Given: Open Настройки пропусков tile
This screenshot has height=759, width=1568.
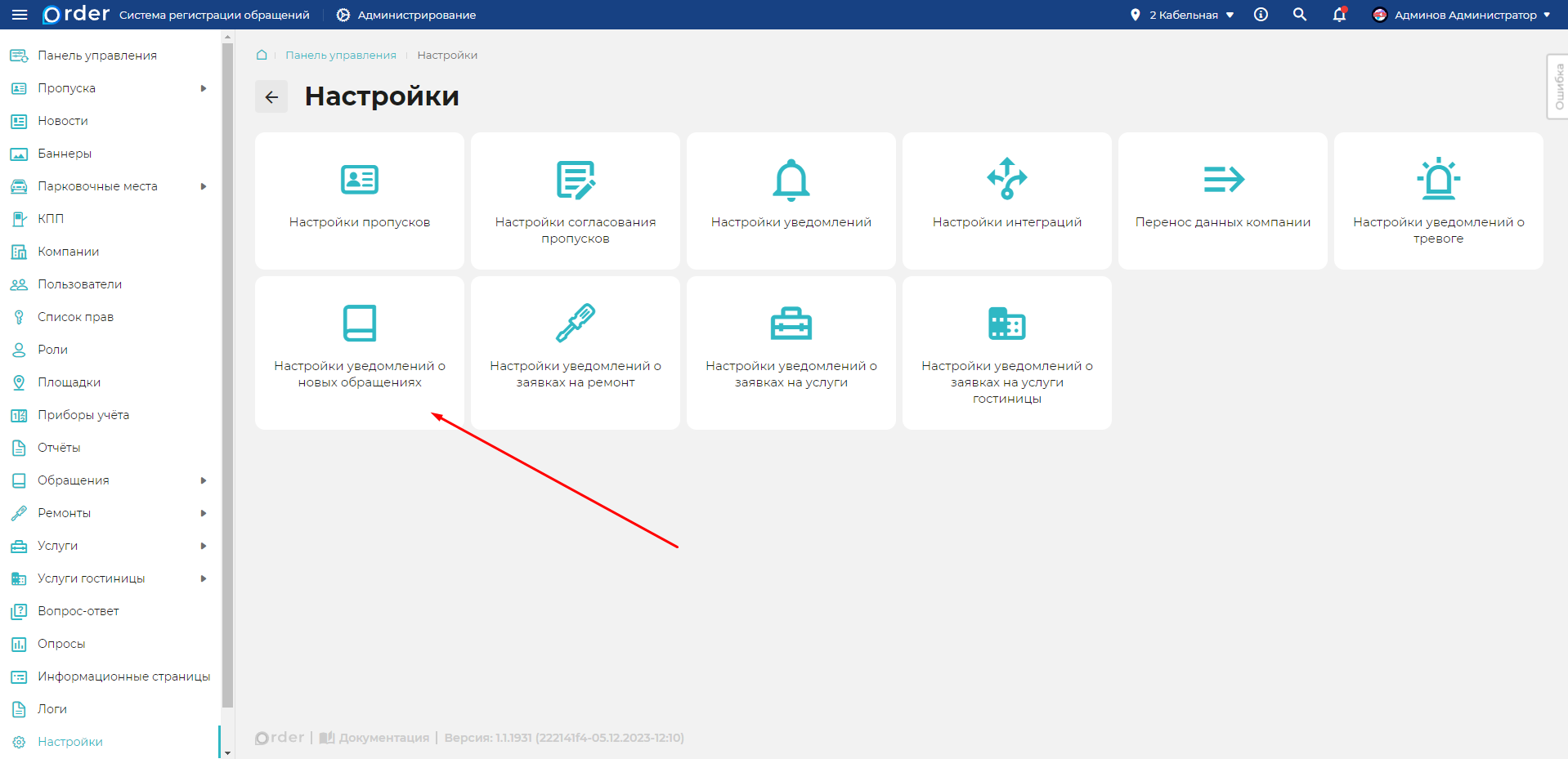Looking at the screenshot, I should 360,201.
